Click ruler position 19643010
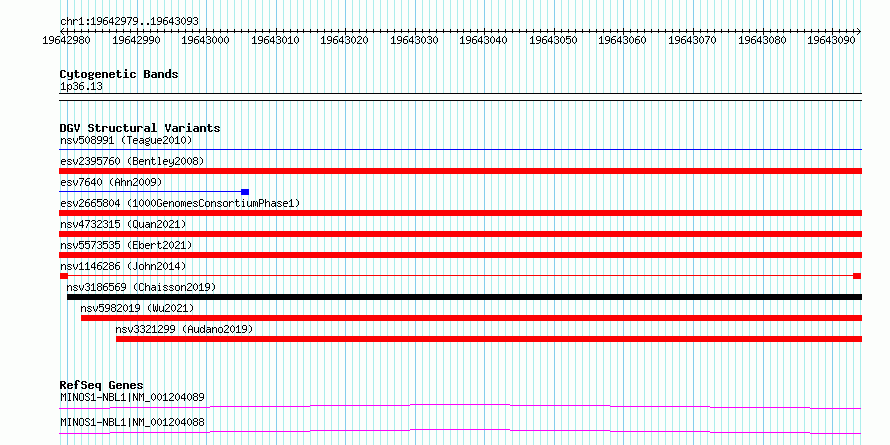 pyautogui.click(x=275, y=40)
